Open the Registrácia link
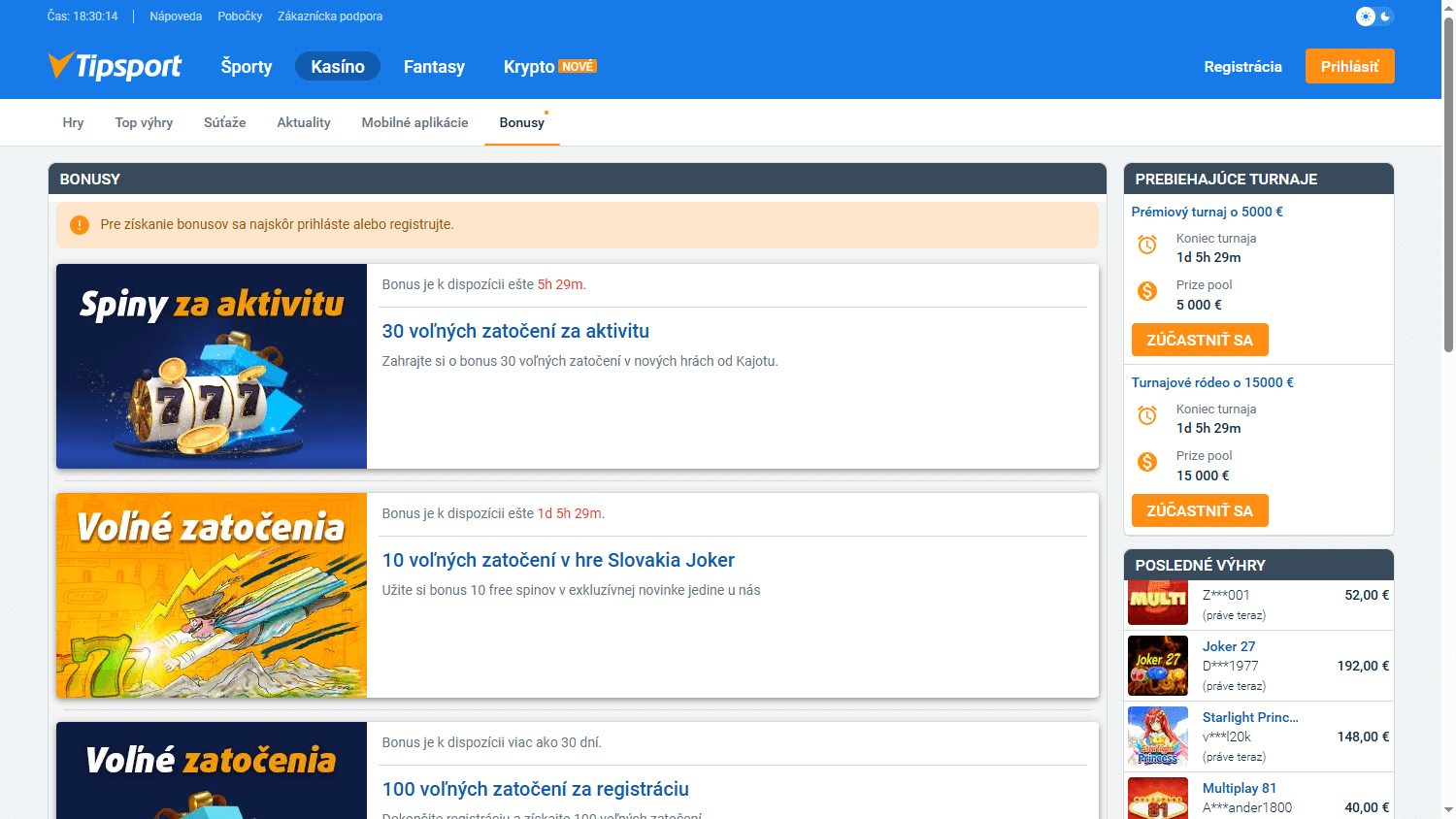1456x819 pixels. (1242, 66)
